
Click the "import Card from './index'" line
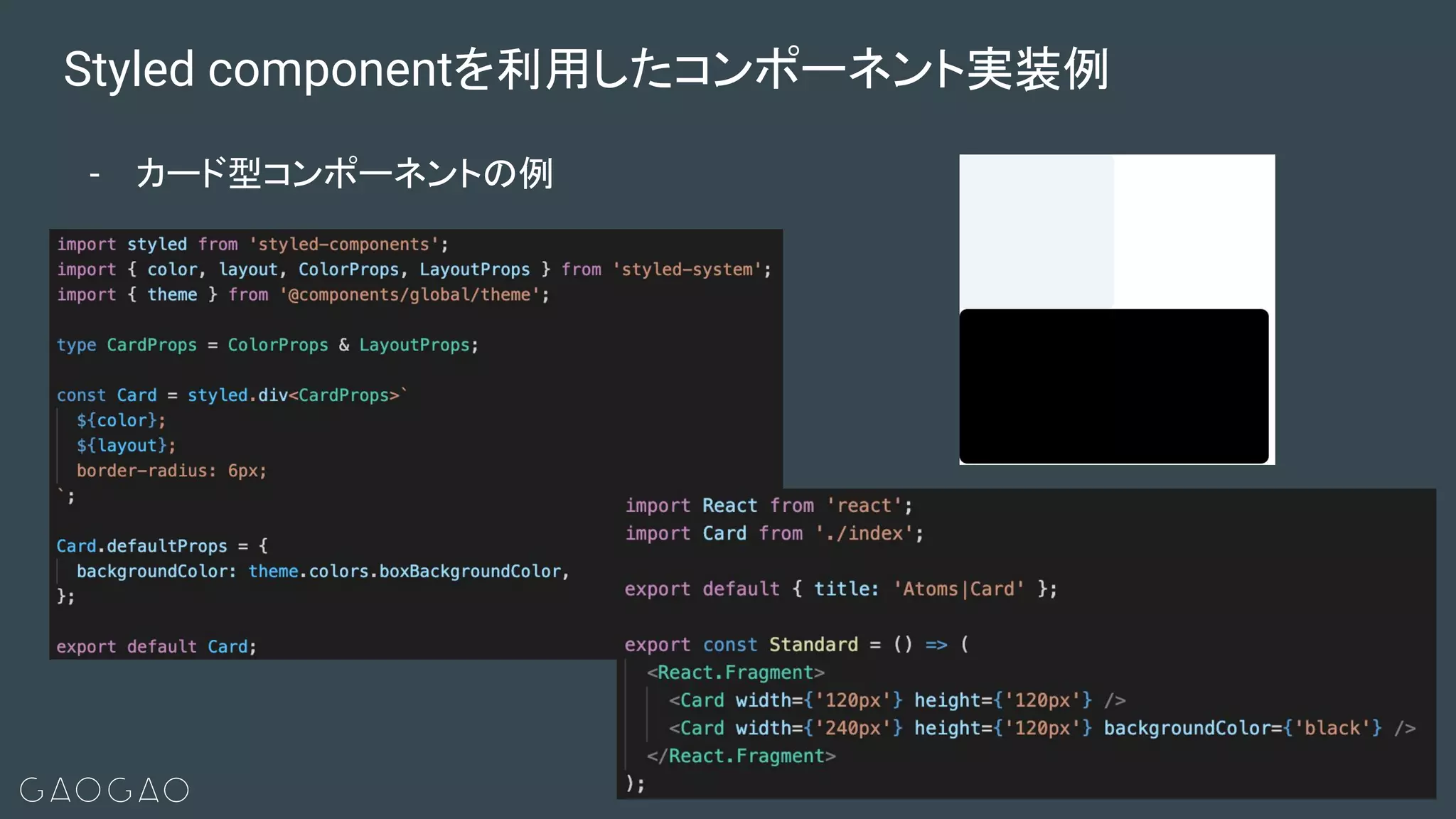click(x=774, y=533)
